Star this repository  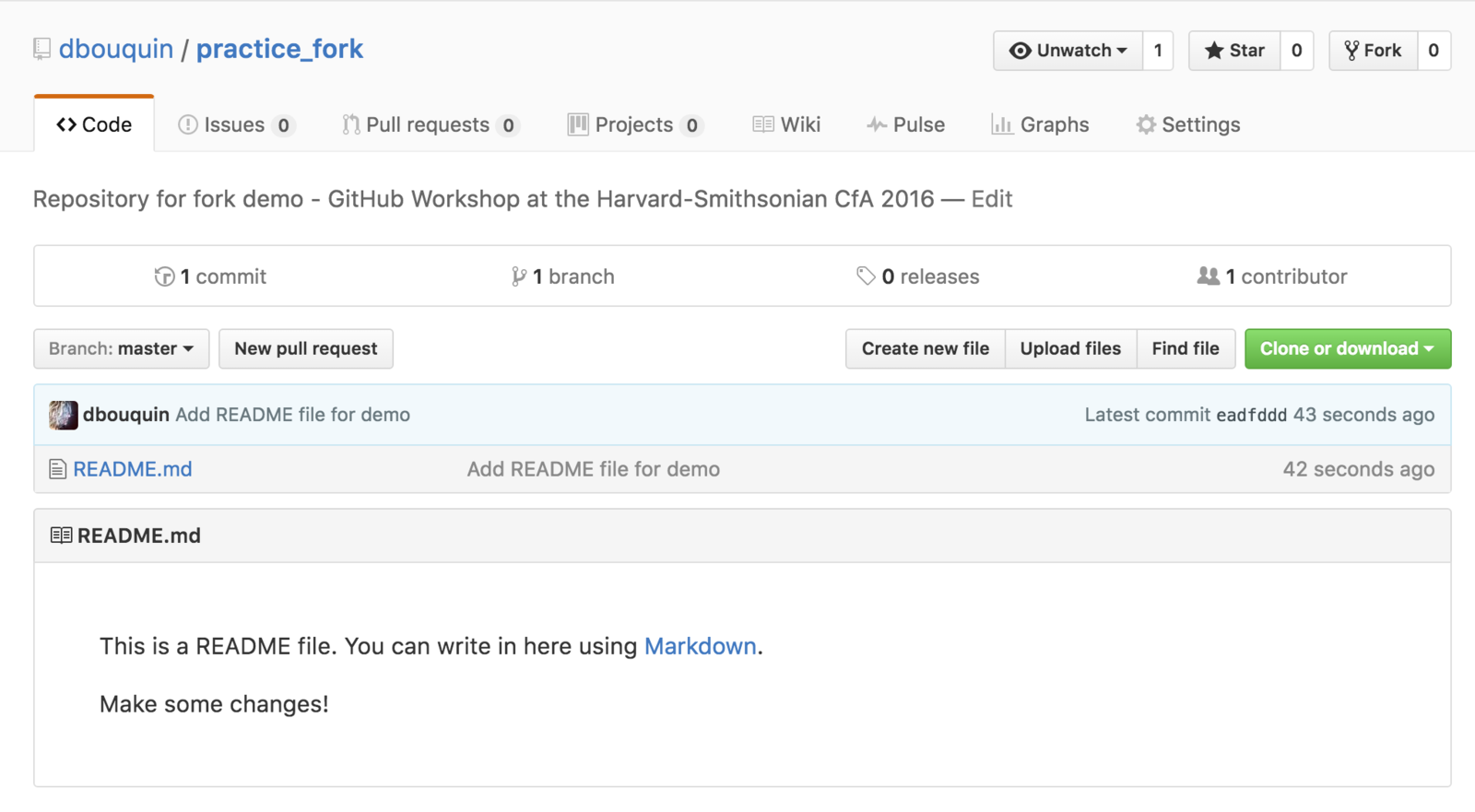[x=1234, y=51]
